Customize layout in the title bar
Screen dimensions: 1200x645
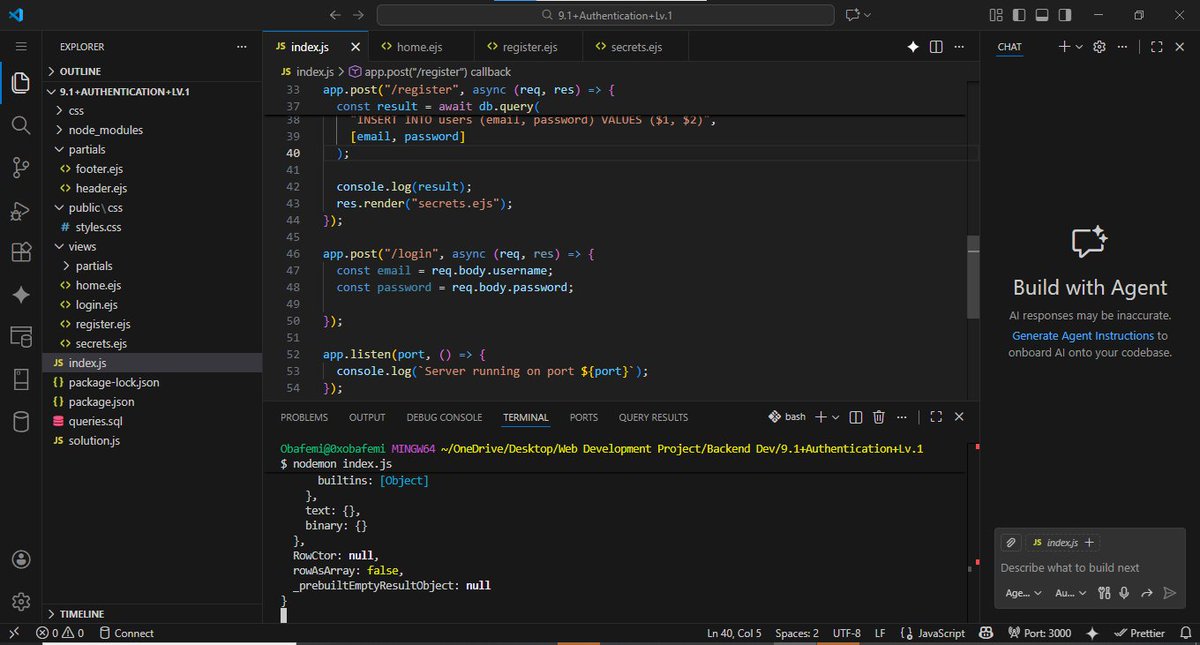(995, 15)
